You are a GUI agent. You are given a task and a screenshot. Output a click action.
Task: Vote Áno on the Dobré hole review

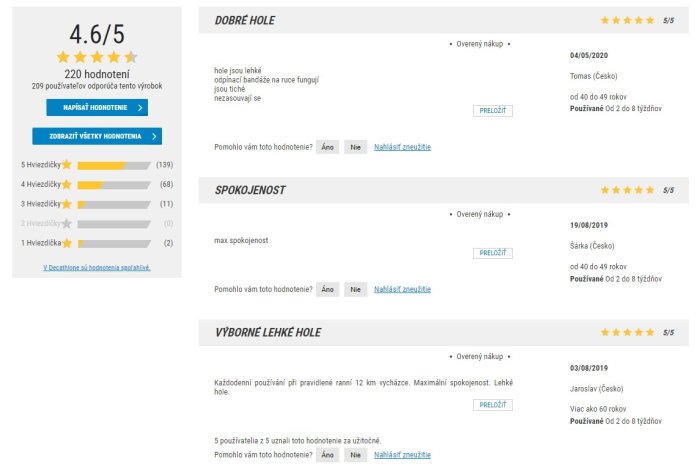pos(328,147)
